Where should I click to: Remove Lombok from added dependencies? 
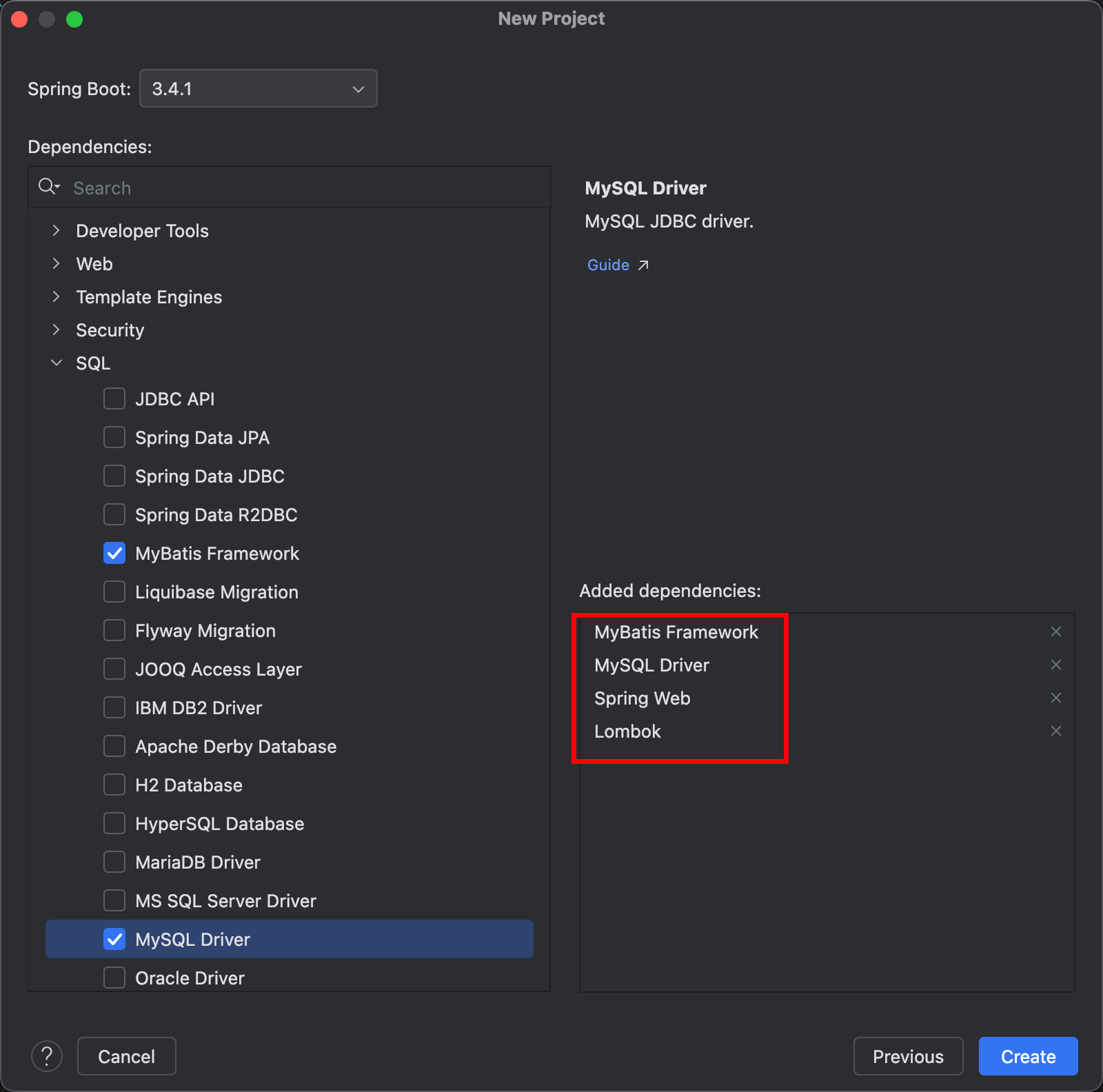tap(1055, 731)
